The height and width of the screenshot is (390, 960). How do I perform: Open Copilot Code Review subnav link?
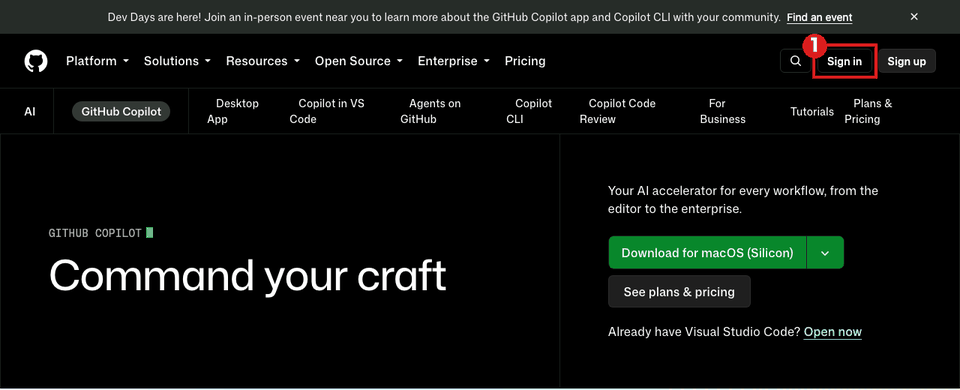point(617,111)
